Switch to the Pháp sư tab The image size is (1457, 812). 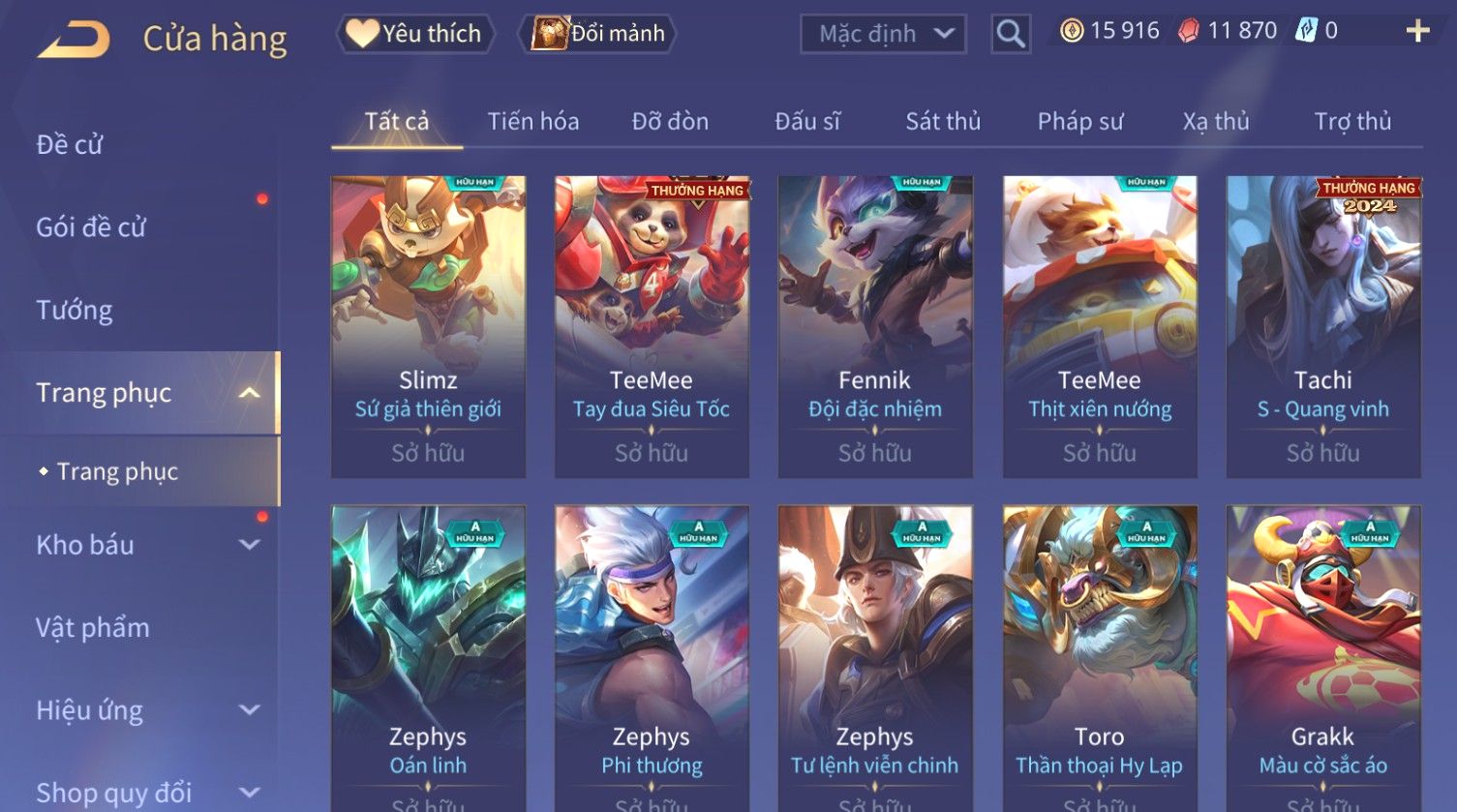[x=1080, y=121]
